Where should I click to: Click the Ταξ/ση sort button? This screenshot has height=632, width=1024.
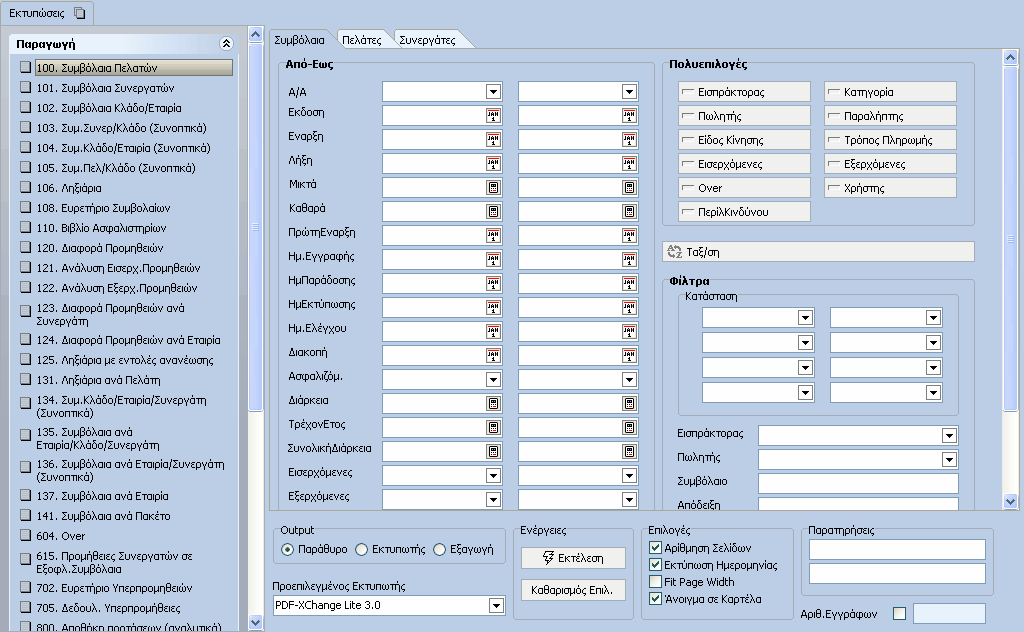tap(818, 252)
